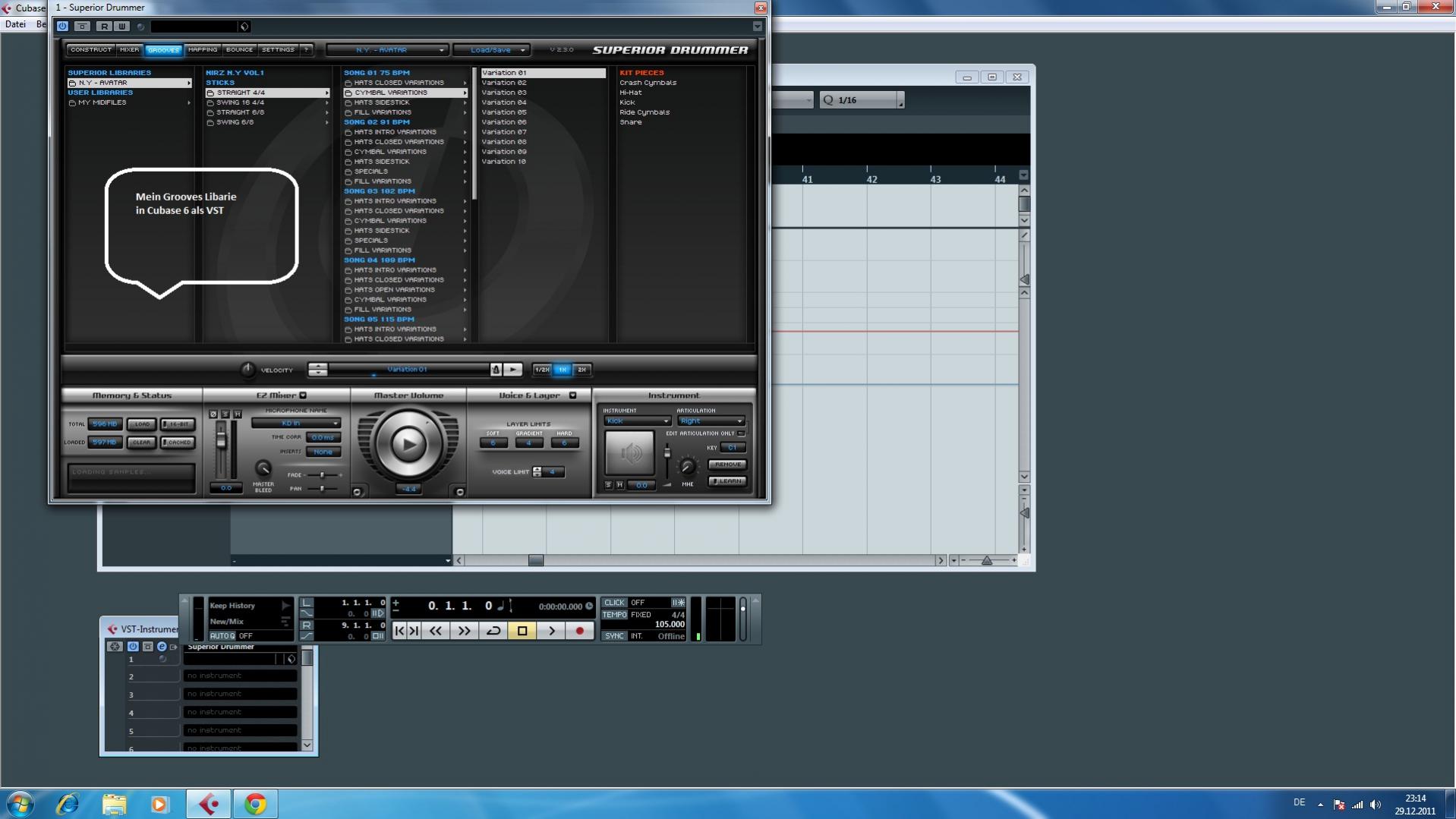Toggle TEMPO track mode in transport

[x=614, y=615]
